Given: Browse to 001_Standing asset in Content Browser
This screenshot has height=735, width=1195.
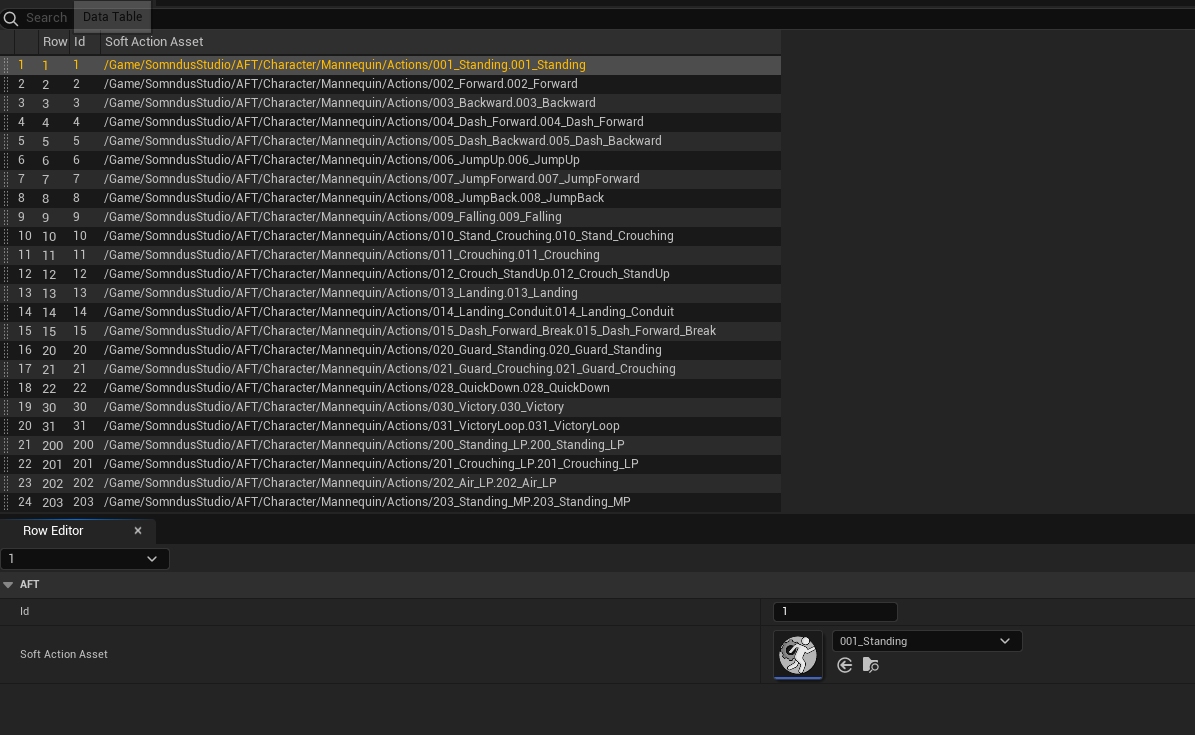Looking at the screenshot, I should coord(870,665).
